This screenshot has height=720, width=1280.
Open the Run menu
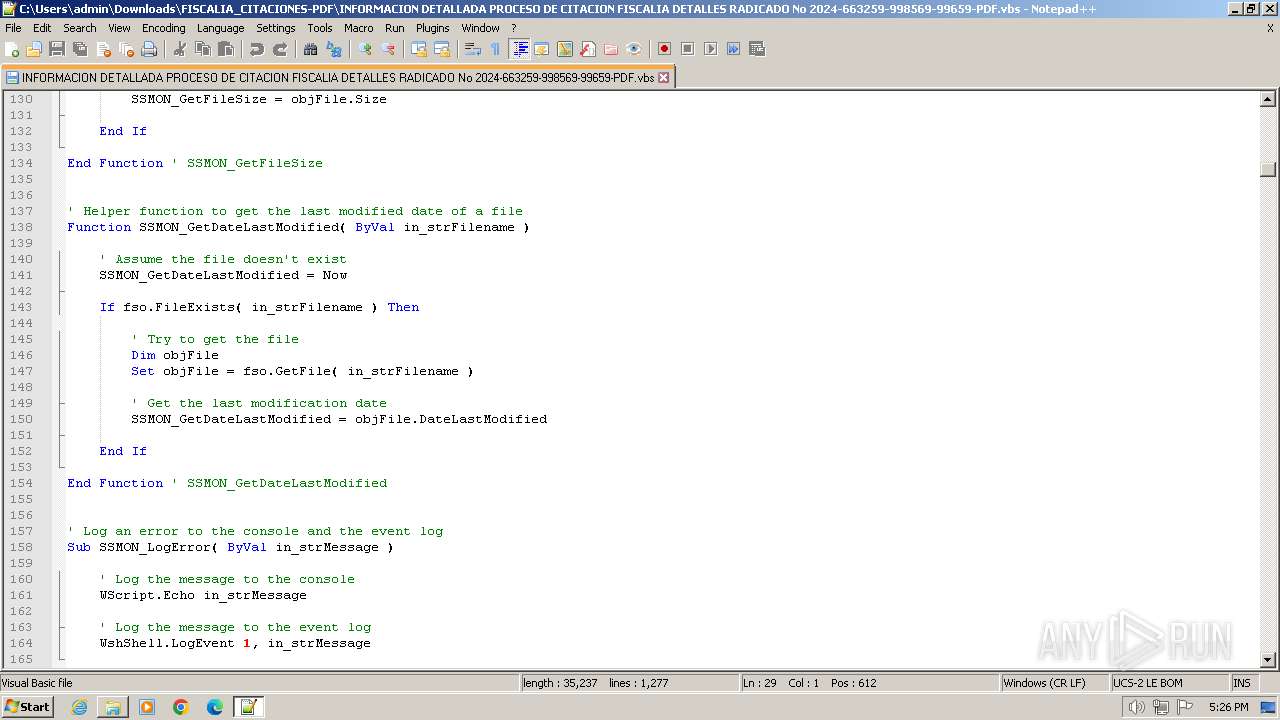(395, 28)
